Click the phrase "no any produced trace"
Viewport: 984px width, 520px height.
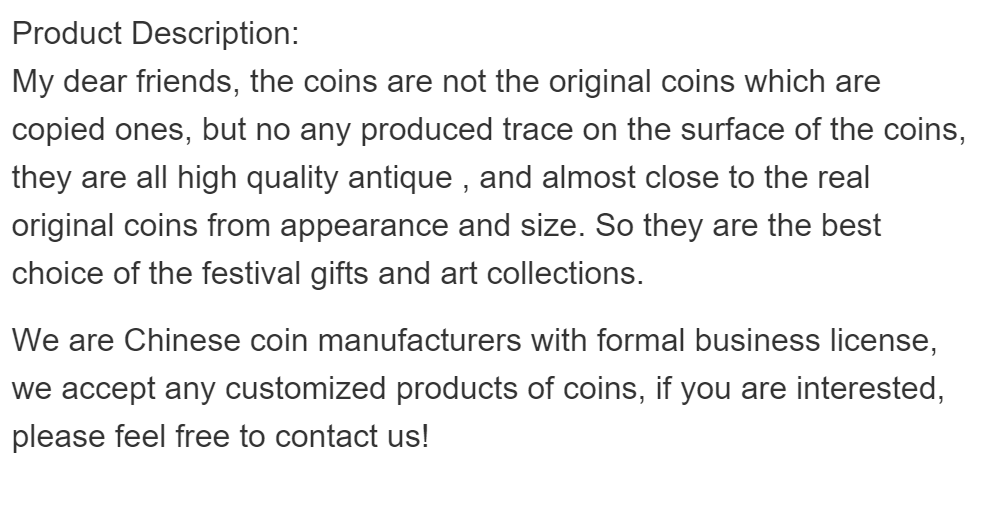tap(428, 129)
